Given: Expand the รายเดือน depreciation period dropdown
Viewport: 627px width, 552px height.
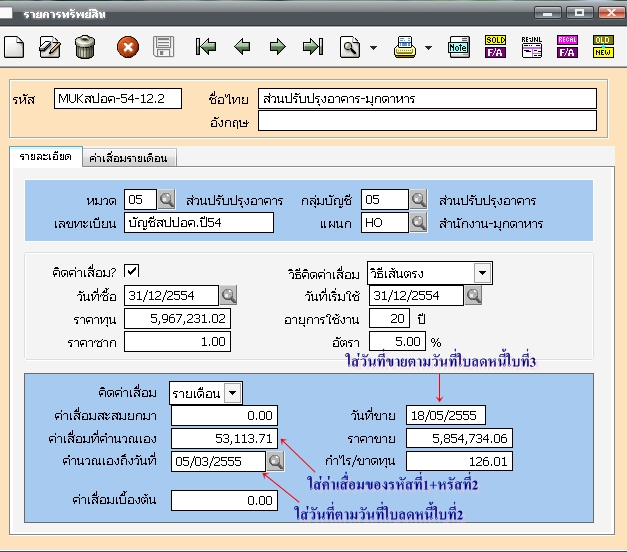Looking at the screenshot, I should pos(233,393).
